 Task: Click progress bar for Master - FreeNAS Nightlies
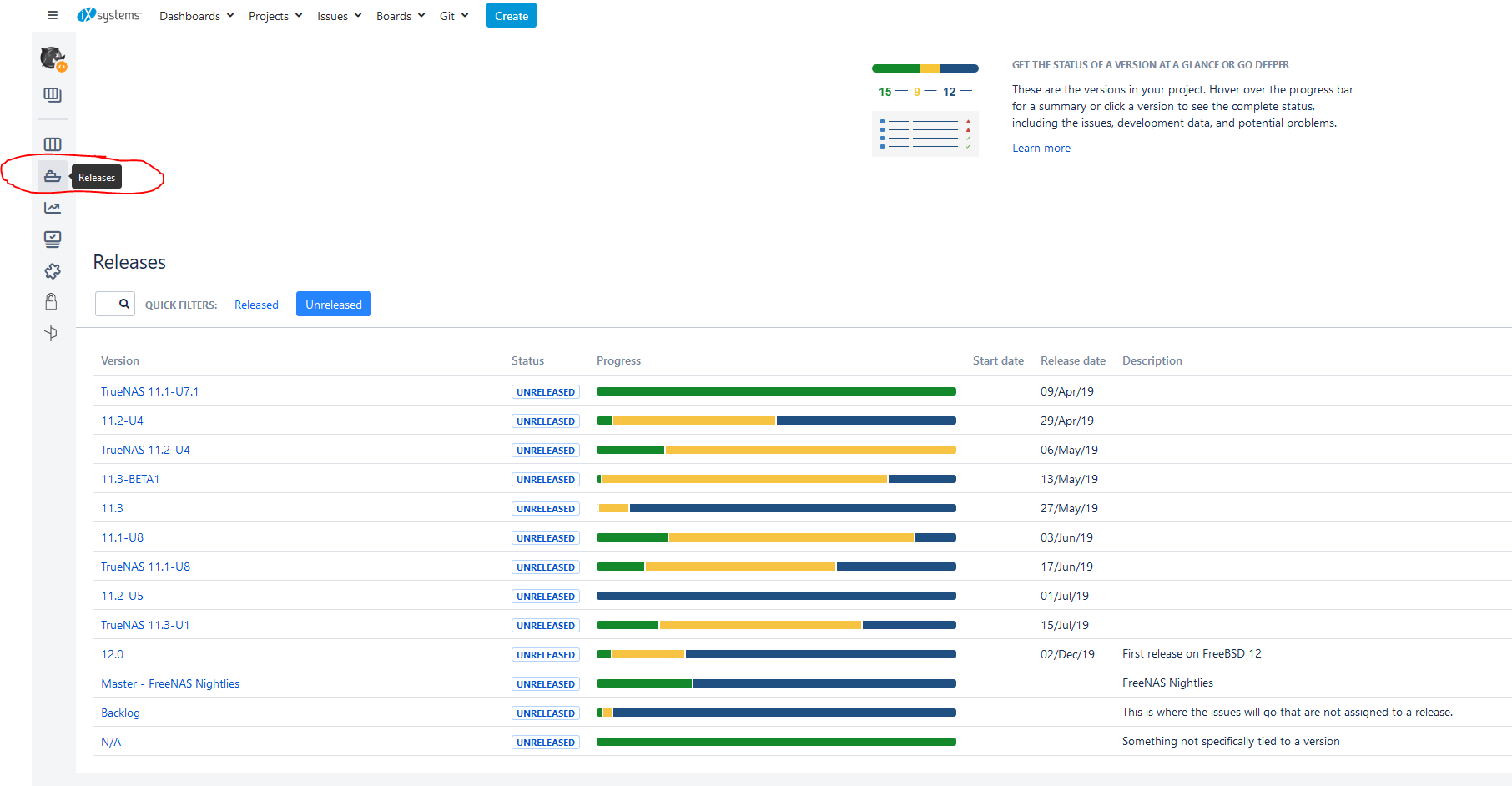coord(776,683)
